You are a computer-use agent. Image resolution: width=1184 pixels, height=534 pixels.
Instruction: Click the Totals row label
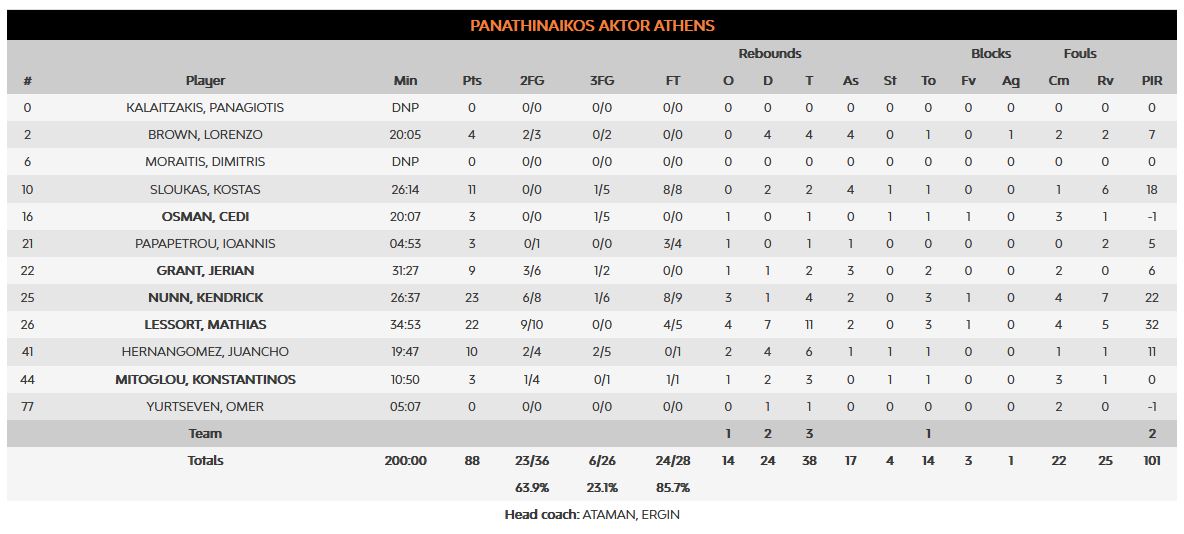coord(205,460)
